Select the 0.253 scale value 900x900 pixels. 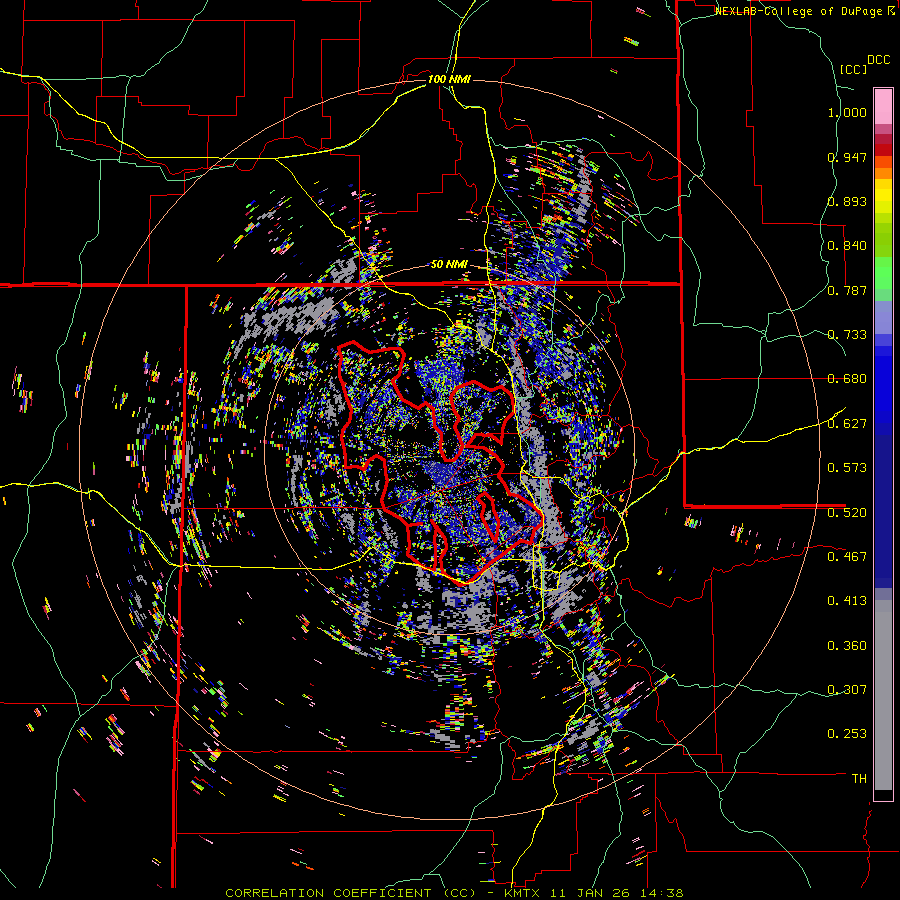tap(847, 734)
